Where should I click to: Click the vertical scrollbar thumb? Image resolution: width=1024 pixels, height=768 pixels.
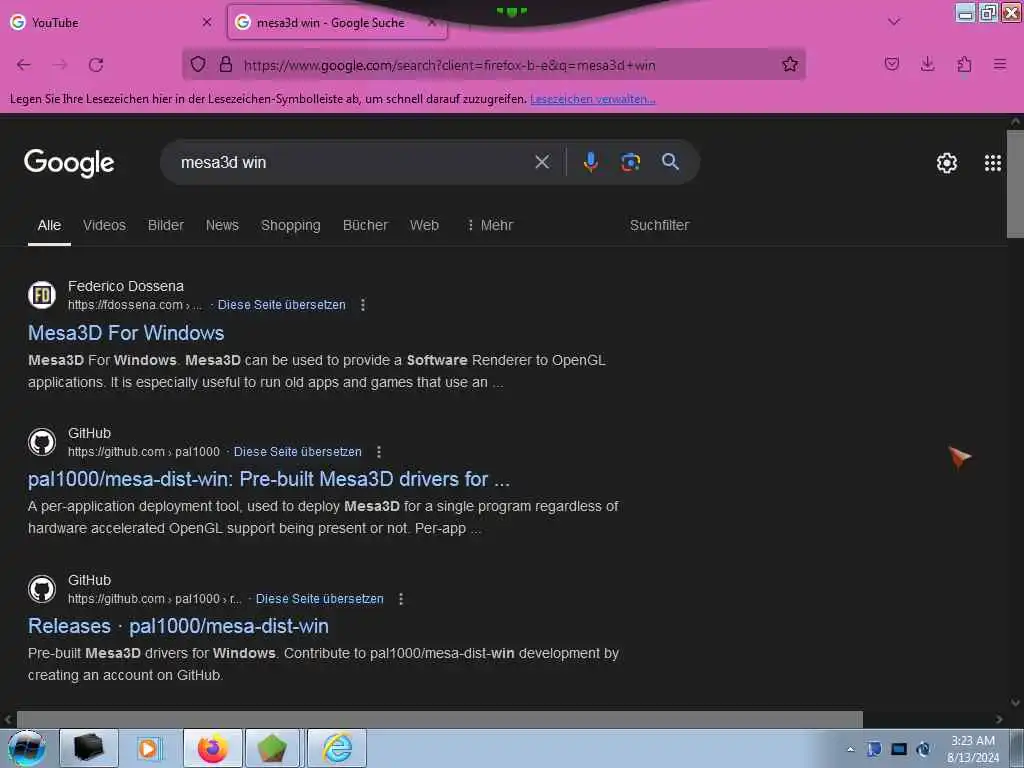coord(1016,184)
